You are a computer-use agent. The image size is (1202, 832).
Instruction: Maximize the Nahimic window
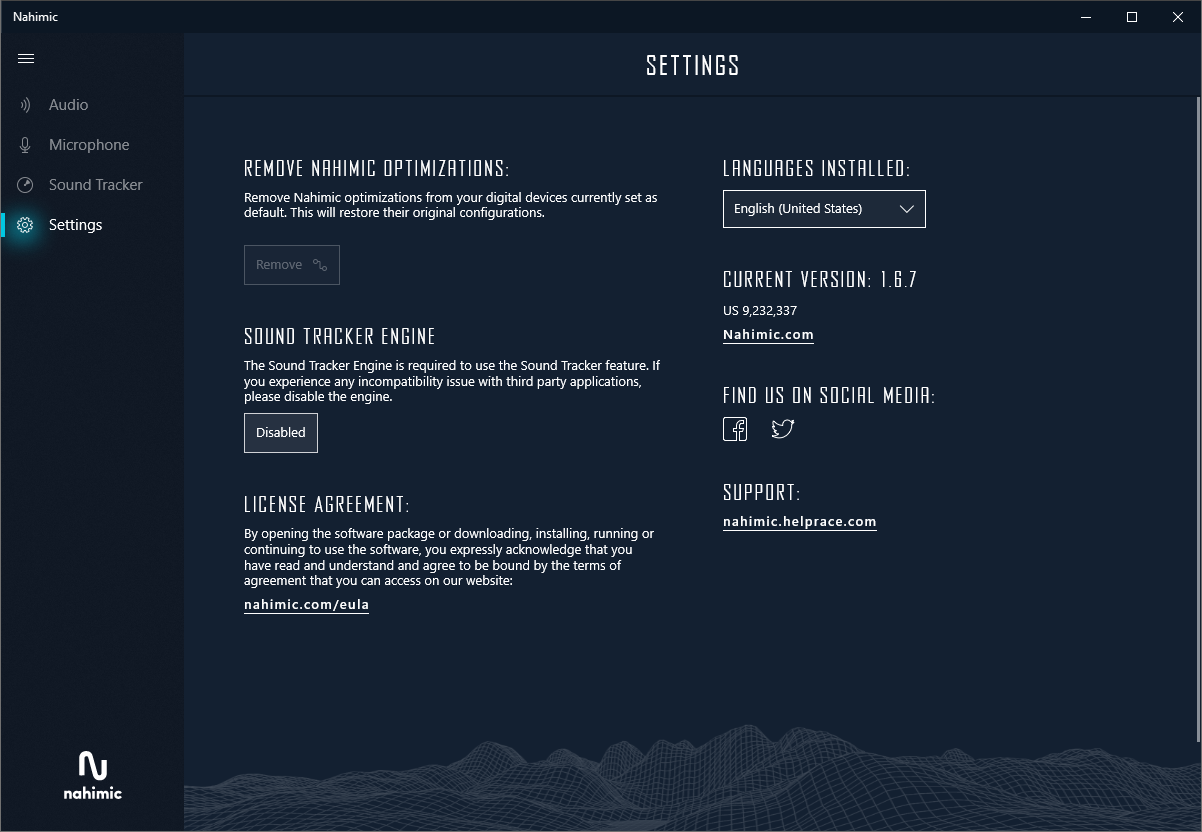(x=1132, y=16)
